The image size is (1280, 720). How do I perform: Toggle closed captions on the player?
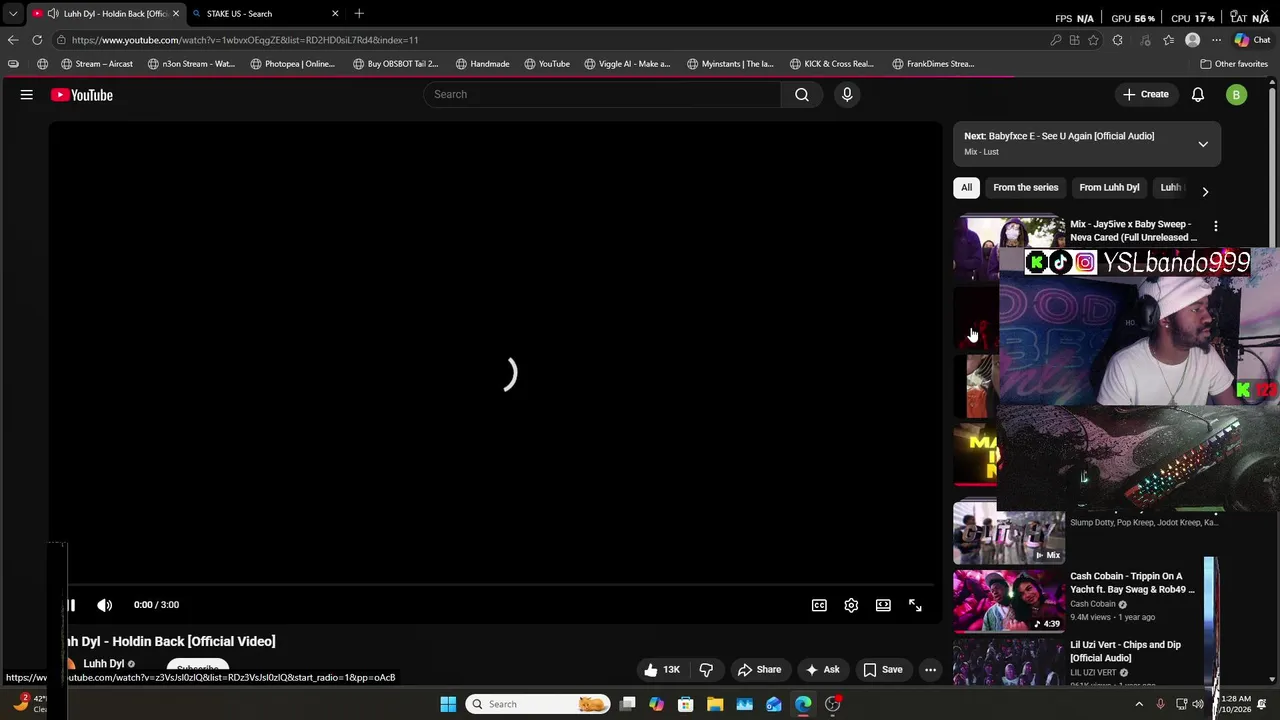(x=819, y=605)
